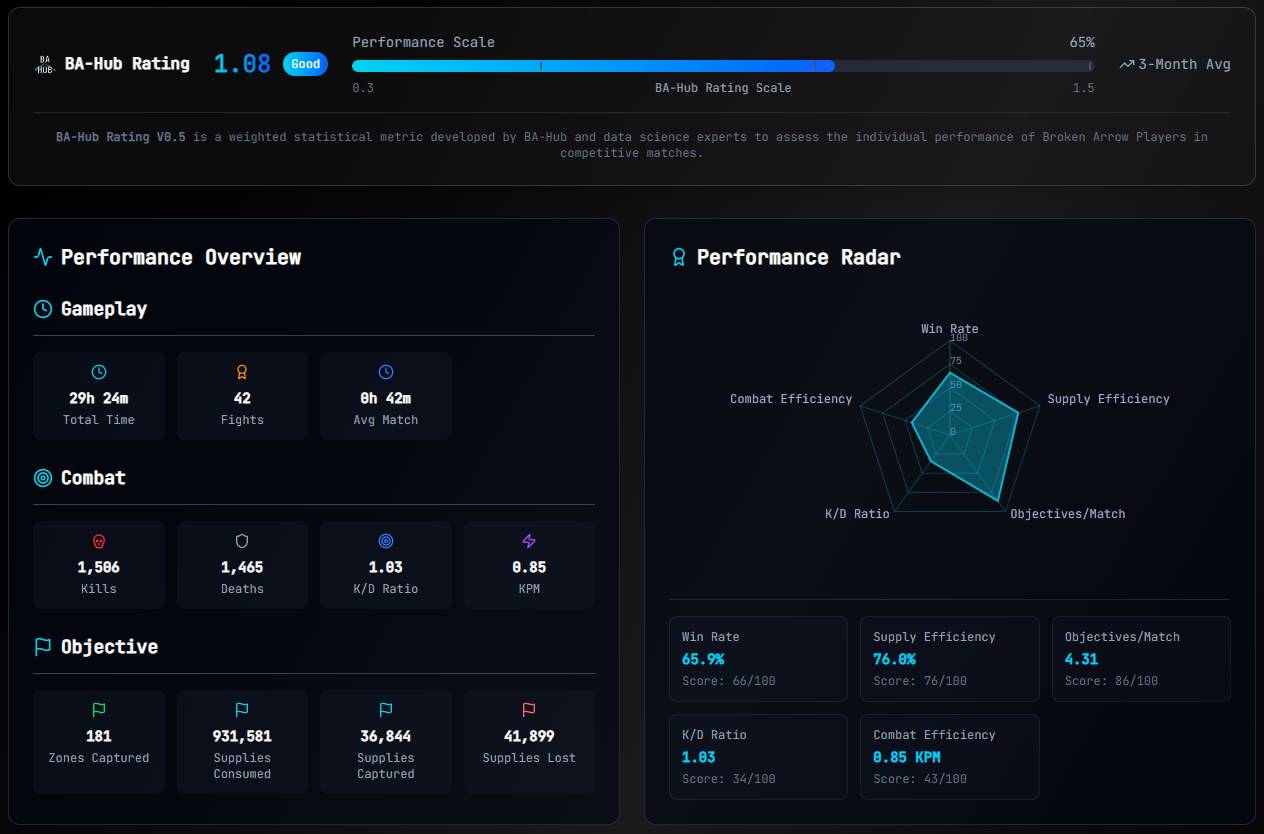Image resolution: width=1264 pixels, height=834 pixels.
Task: Select the flag icon above Supplies Consumed
Action: (x=242, y=710)
